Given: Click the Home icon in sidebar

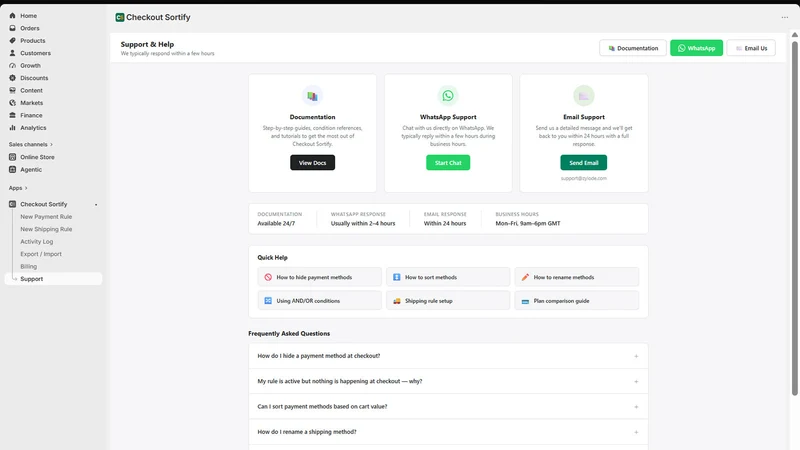Looking at the screenshot, I should point(12,16).
